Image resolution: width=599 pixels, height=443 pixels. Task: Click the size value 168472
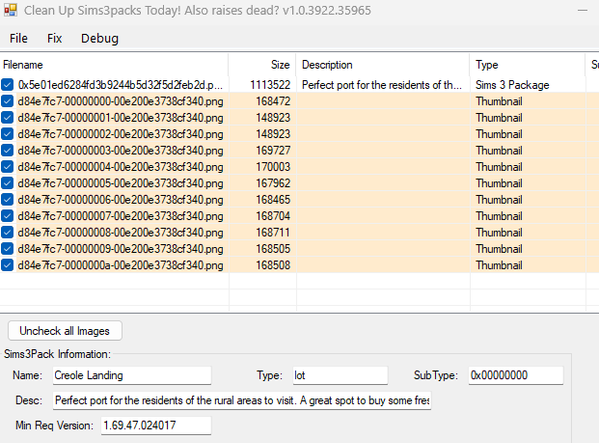[x=273, y=101]
